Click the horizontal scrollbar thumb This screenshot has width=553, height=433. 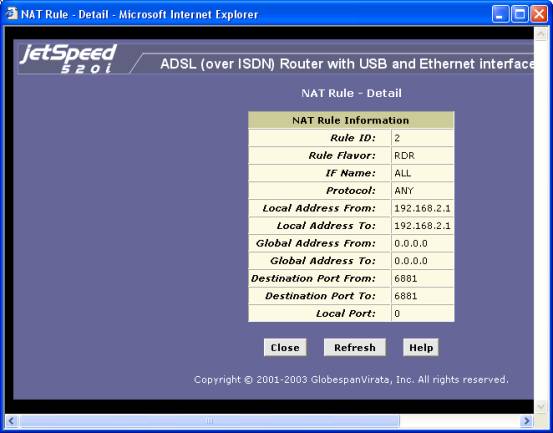point(209,421)
